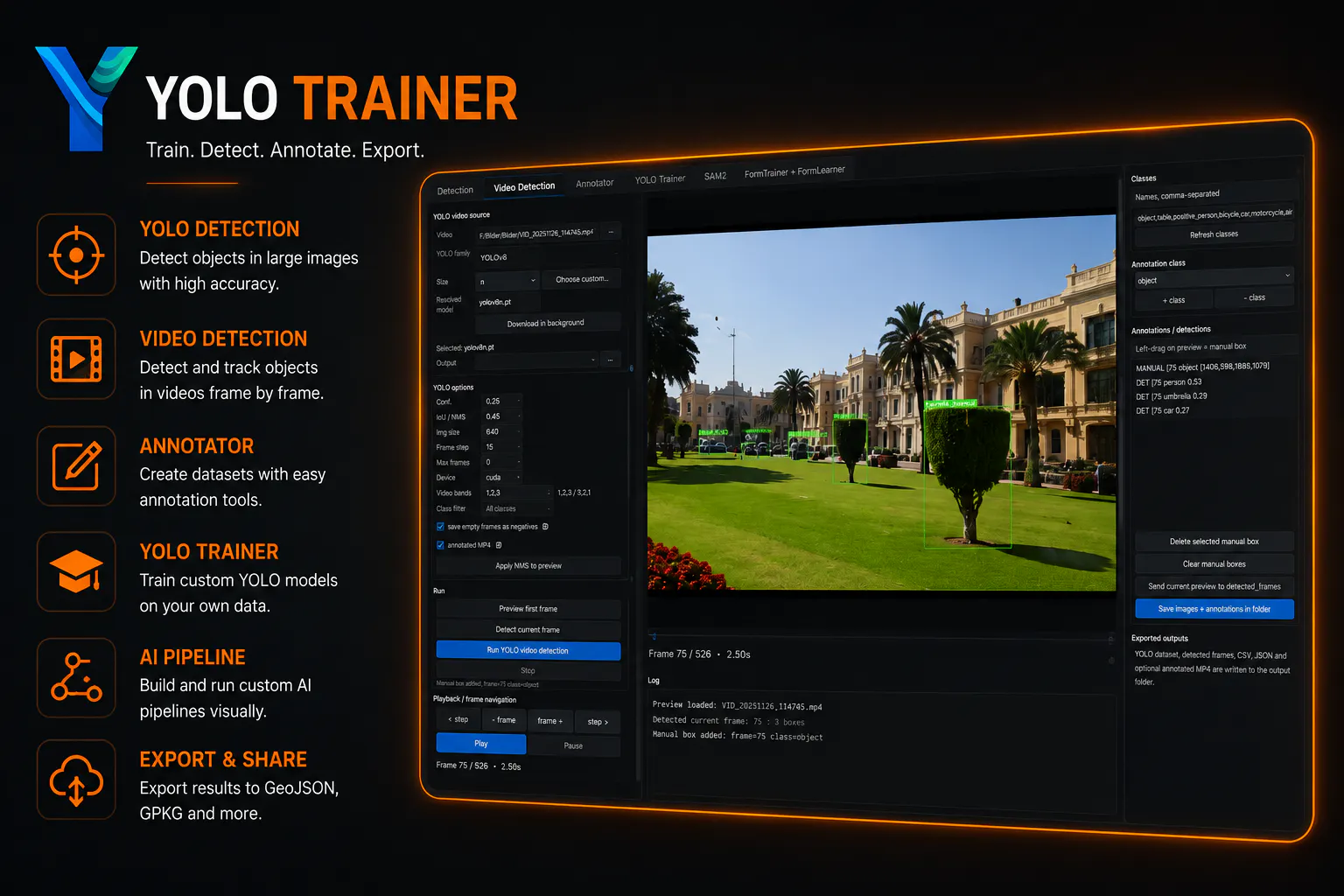Click the Refresh classes button
This screenshot has width=1344, height=896.
[1214, 234]
